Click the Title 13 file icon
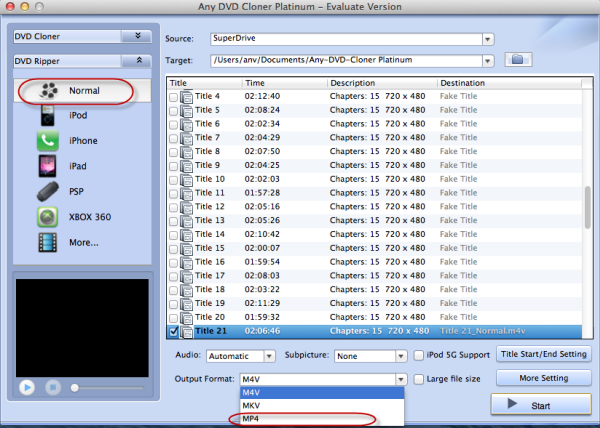The height and width of the screenshot is (428, 600). pyautogui.click(x=186, y=221)
